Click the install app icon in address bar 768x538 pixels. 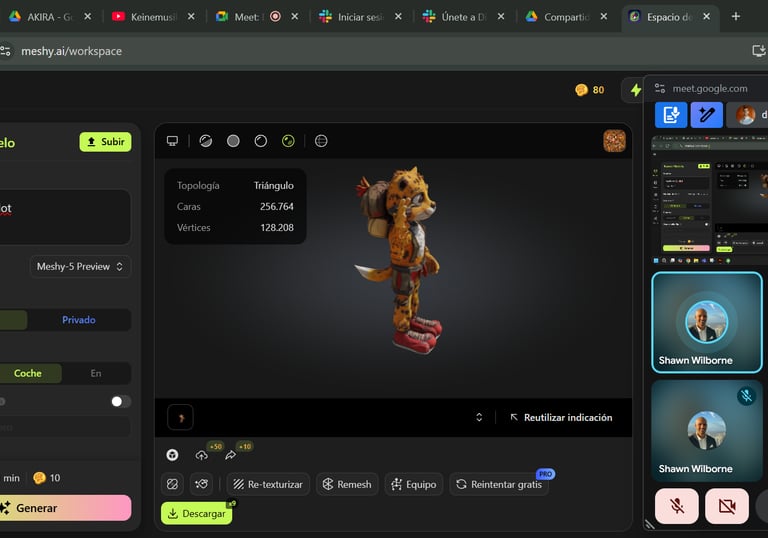pos(758,51)
